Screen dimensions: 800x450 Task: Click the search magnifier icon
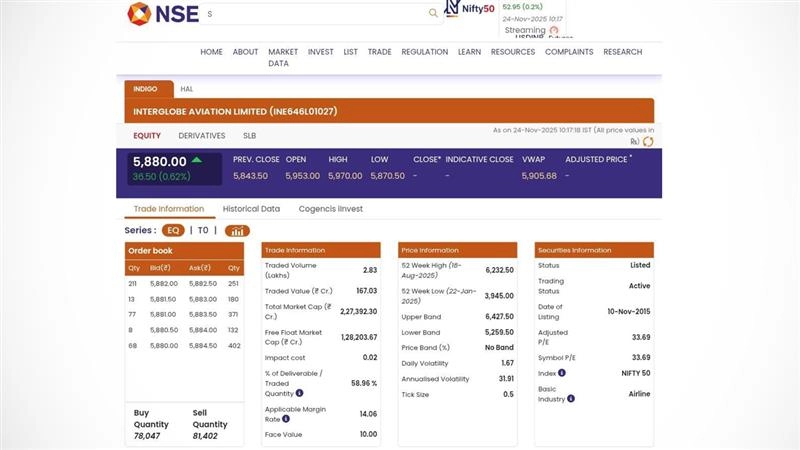[x=433, y=13]
